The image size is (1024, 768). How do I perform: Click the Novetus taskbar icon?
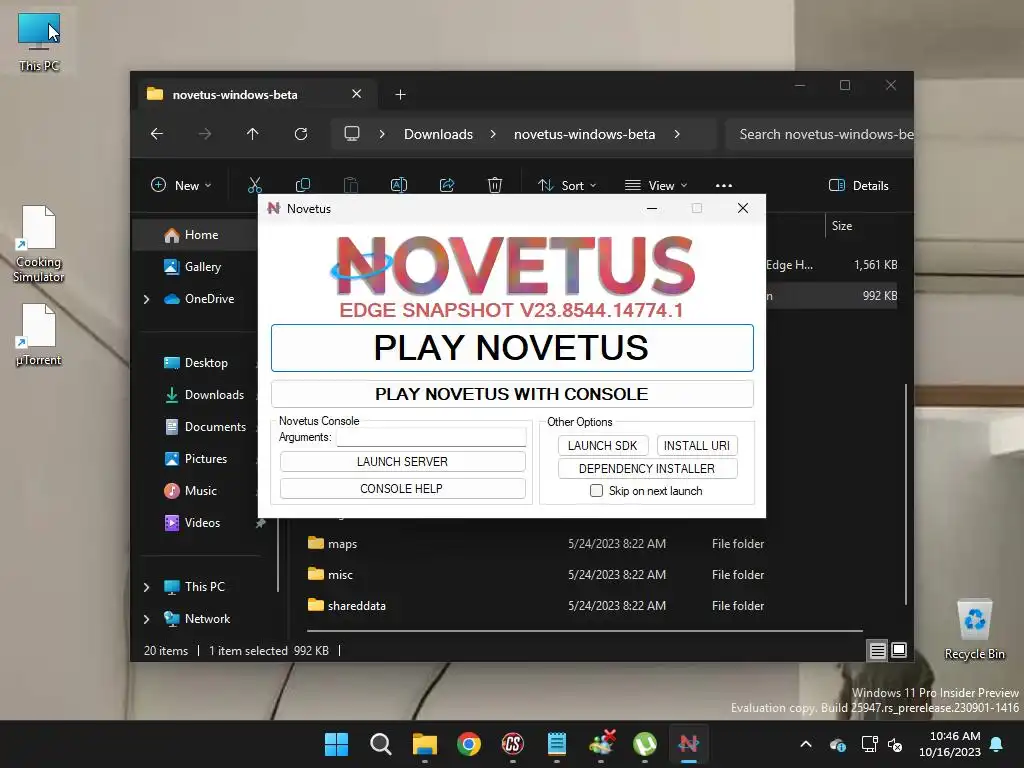click(x=688, y=744)
